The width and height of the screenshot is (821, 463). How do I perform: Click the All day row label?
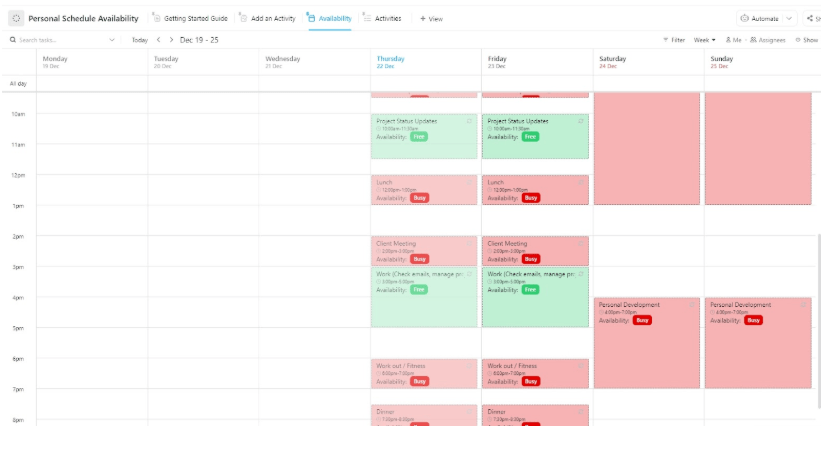coord(18,83)
